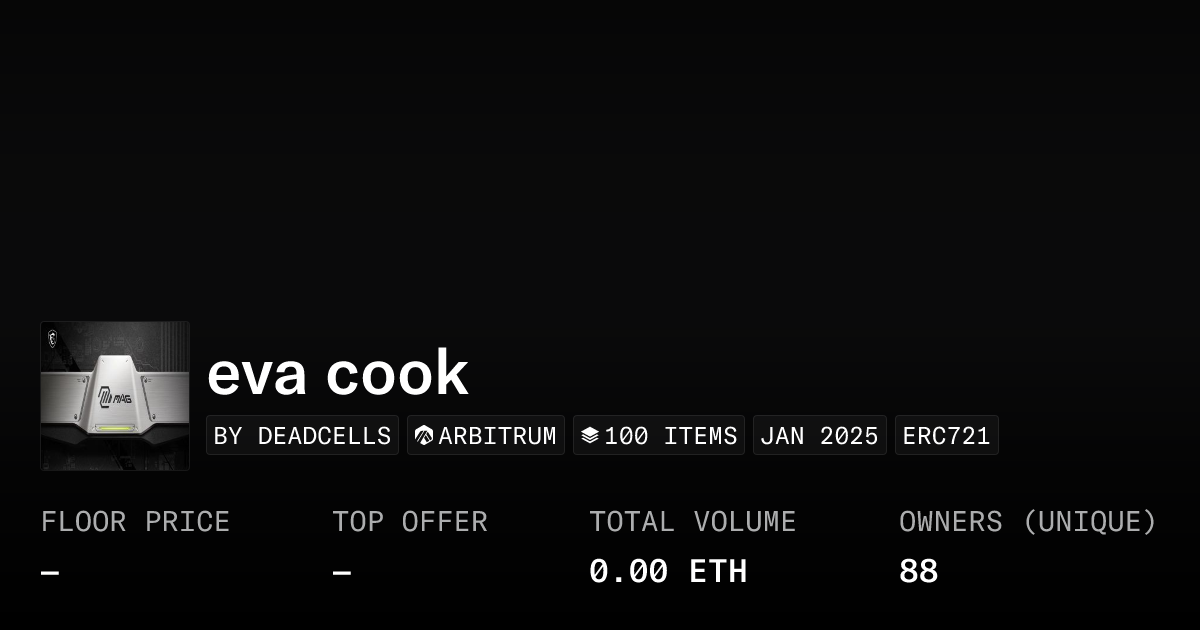Click the MSI dragon logo in thumbnail
This screenshot has height=630, width=1200.
51,337
